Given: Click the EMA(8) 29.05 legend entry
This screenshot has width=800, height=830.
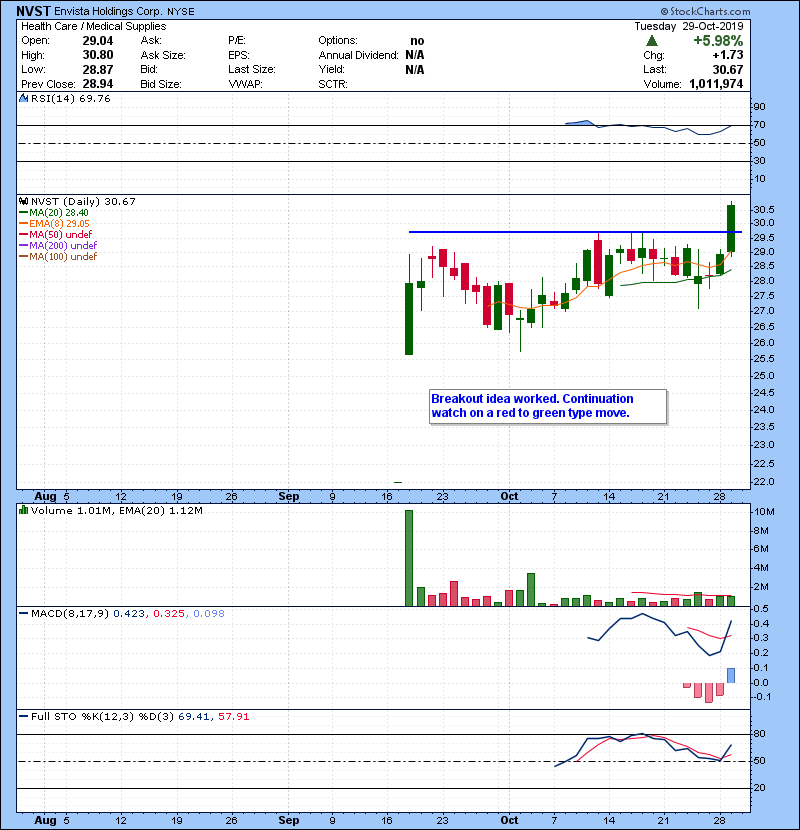Looking at the screenshot, I should point(54,223).
